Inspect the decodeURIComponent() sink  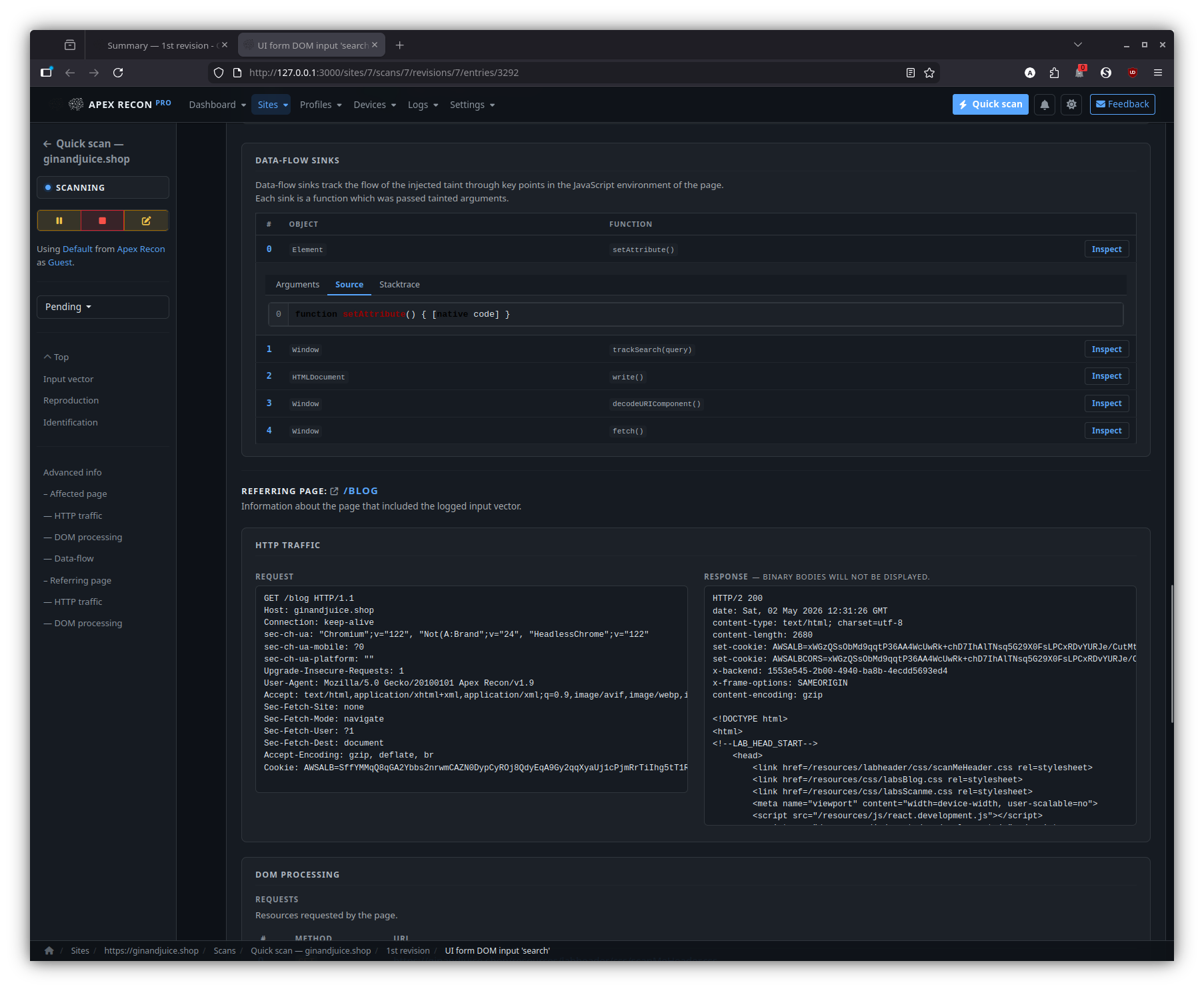pos(1107,403)
